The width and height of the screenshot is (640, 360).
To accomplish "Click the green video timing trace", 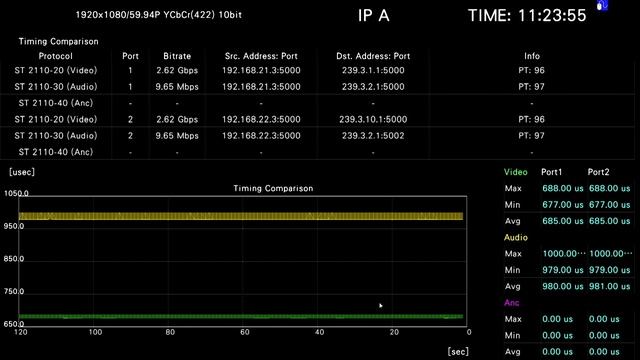I will pos(241,316).
